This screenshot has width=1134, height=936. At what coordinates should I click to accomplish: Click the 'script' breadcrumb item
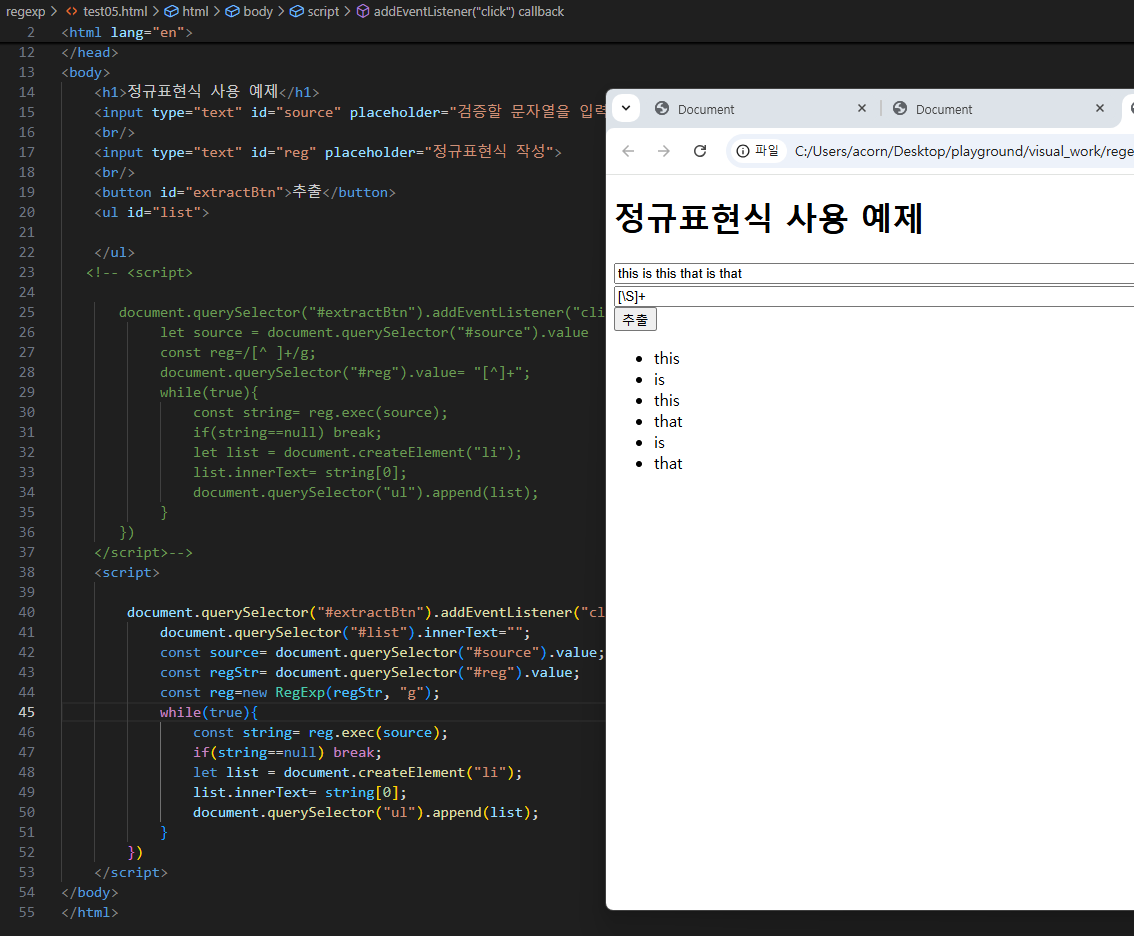click(x=315, y=12)
